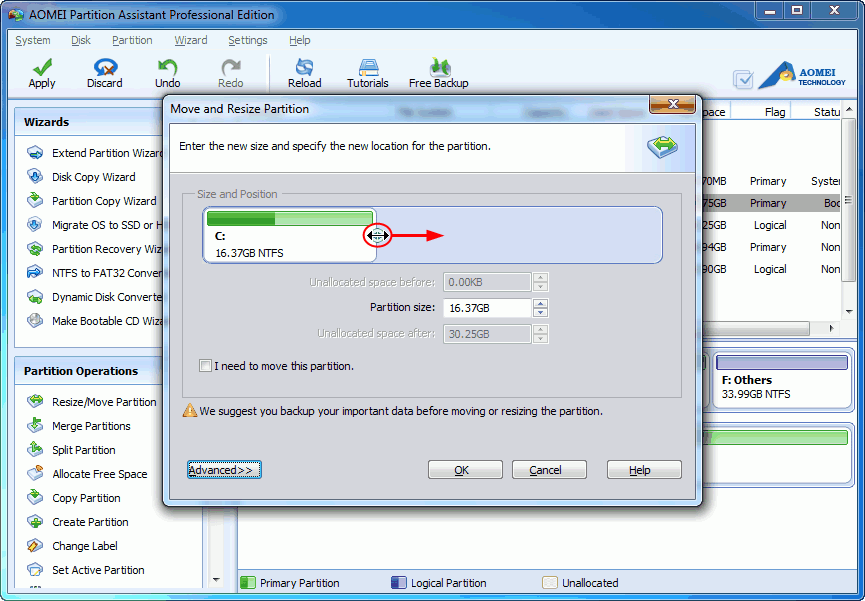Click Primary Partition legend swatch

(248, 583)
